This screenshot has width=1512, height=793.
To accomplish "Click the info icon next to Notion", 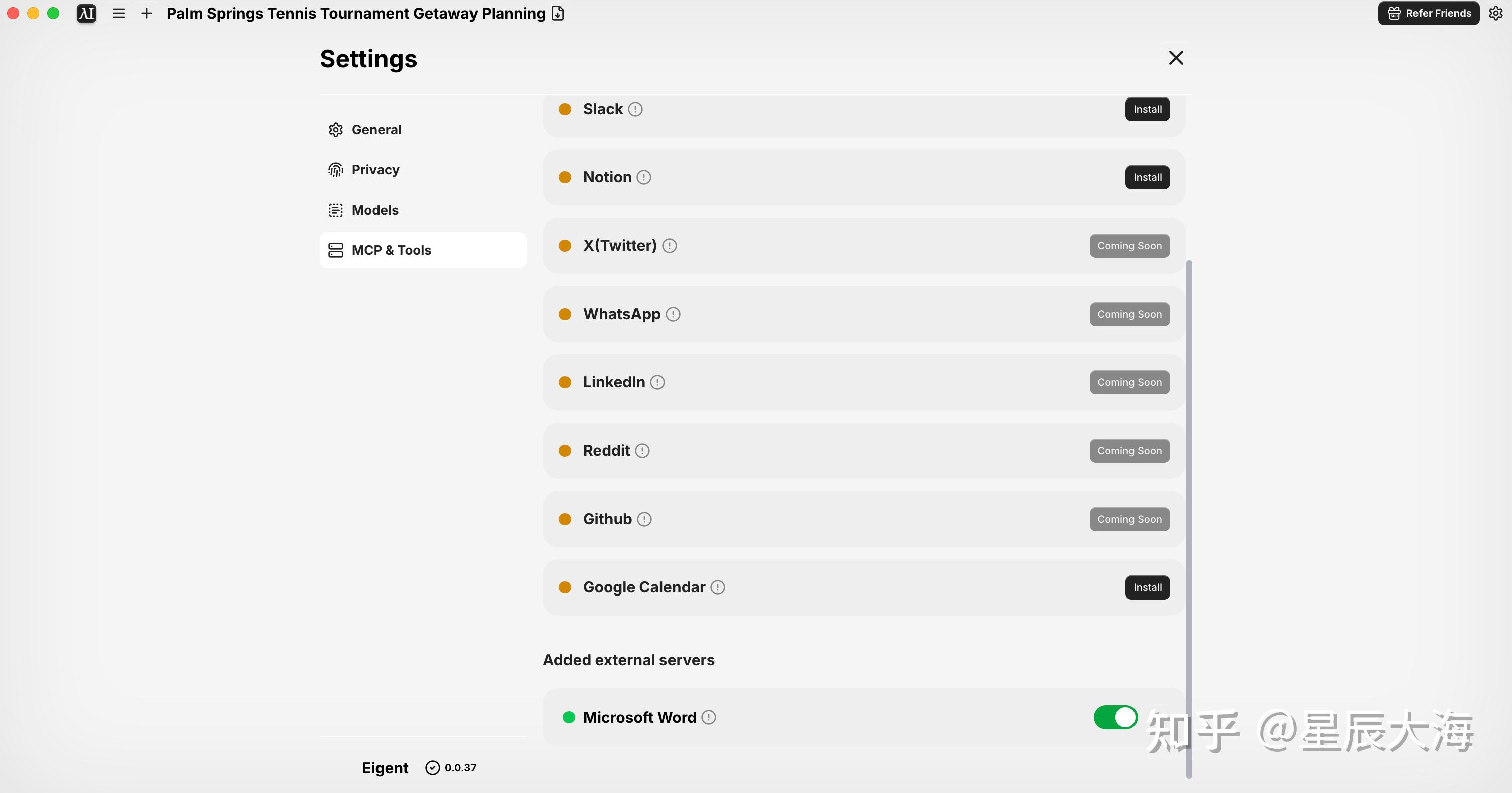I will (644, 177).
